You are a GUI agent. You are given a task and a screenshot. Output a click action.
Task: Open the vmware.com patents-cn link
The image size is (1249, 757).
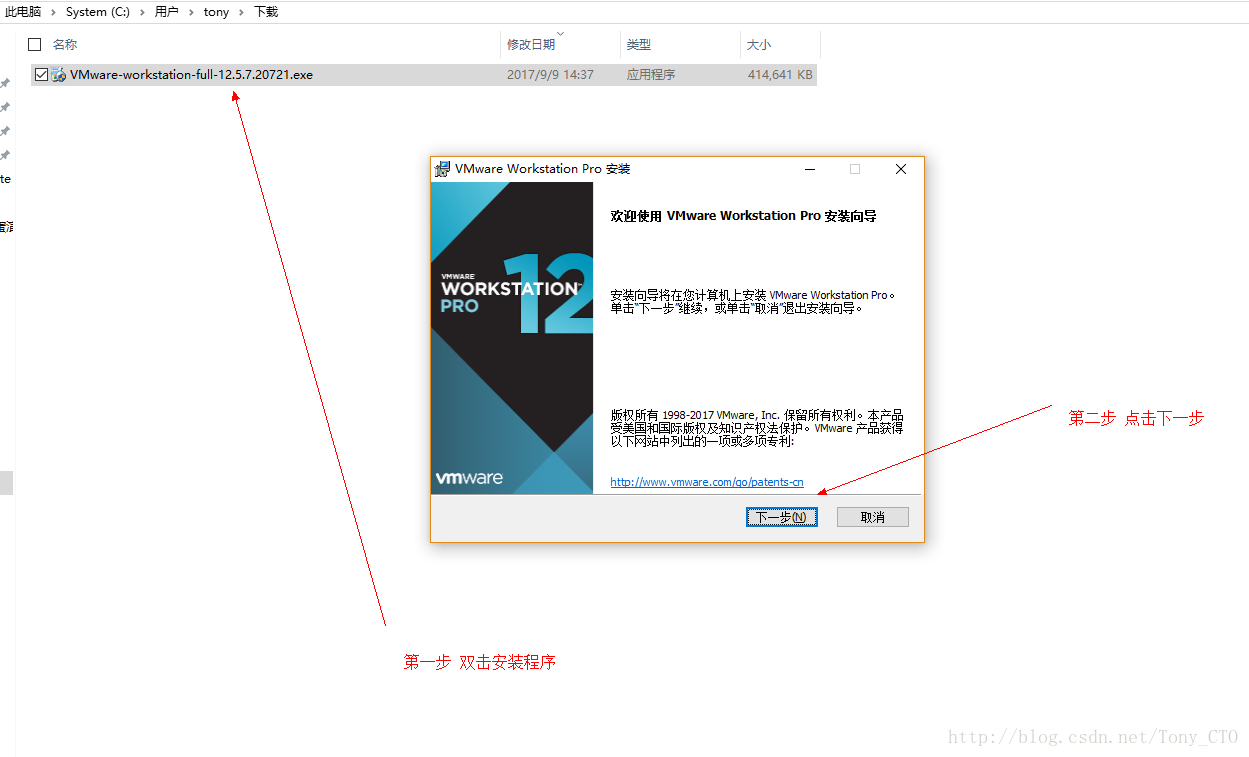tap(707, 482)
